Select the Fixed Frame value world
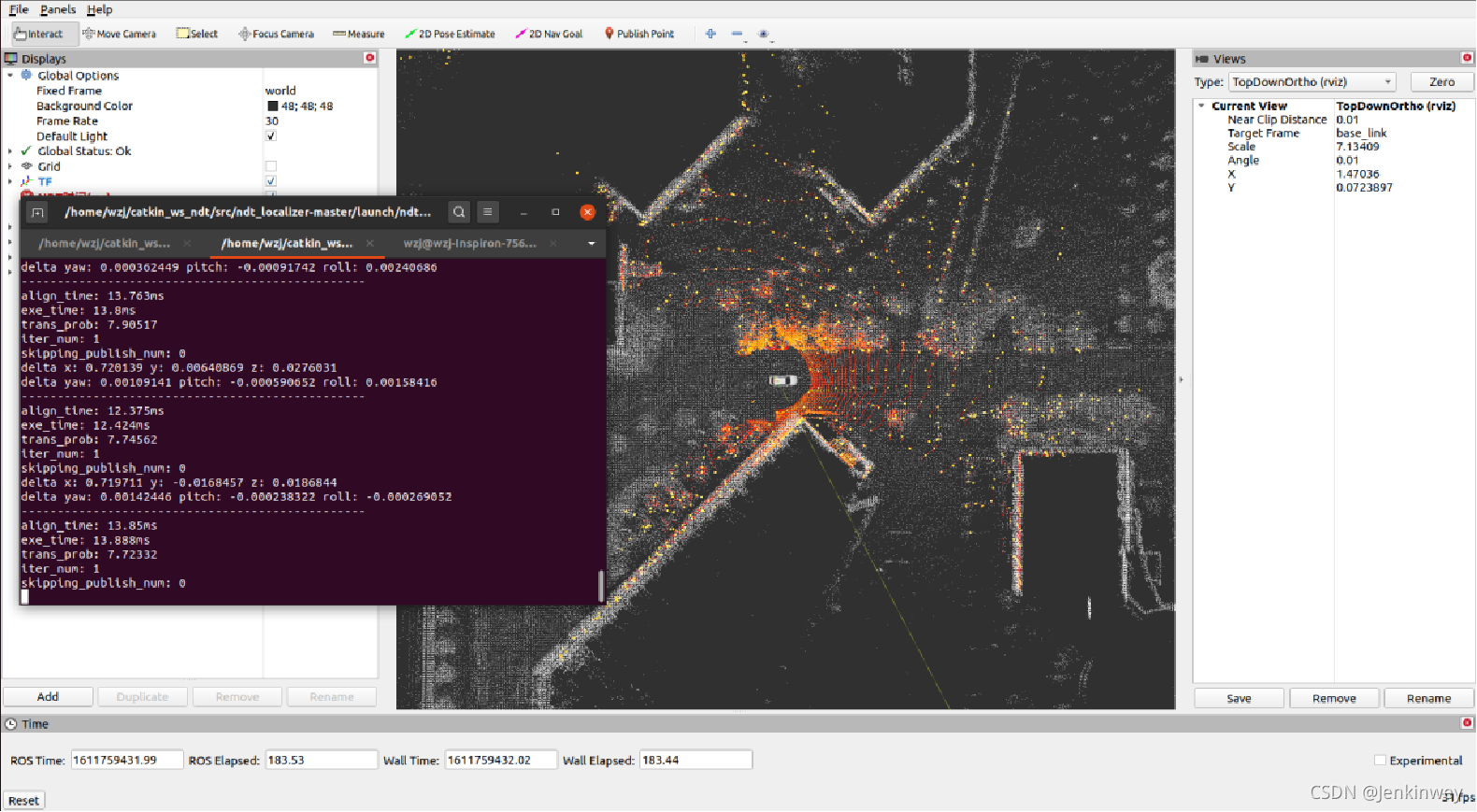Image resolution: width=1477 pixels, height=812 pixels. click(280, 91)
